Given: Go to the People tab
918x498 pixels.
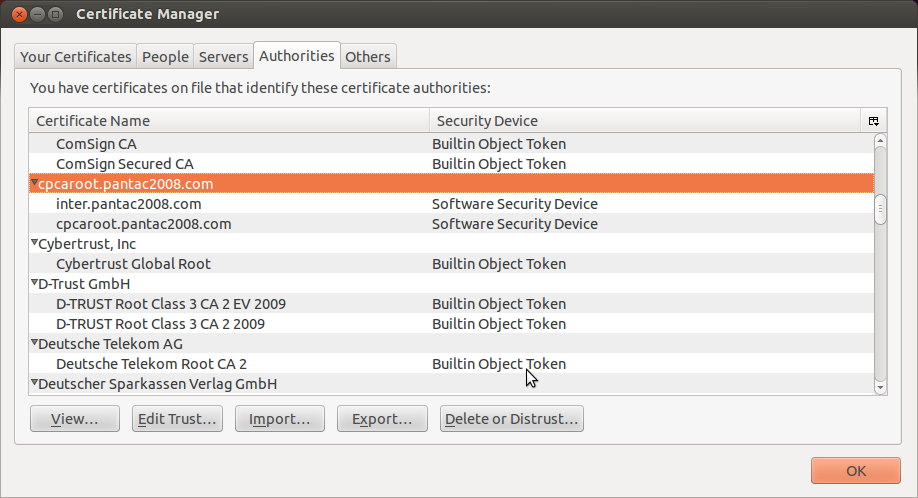Looking at the screenshot, I should [165, 57].
